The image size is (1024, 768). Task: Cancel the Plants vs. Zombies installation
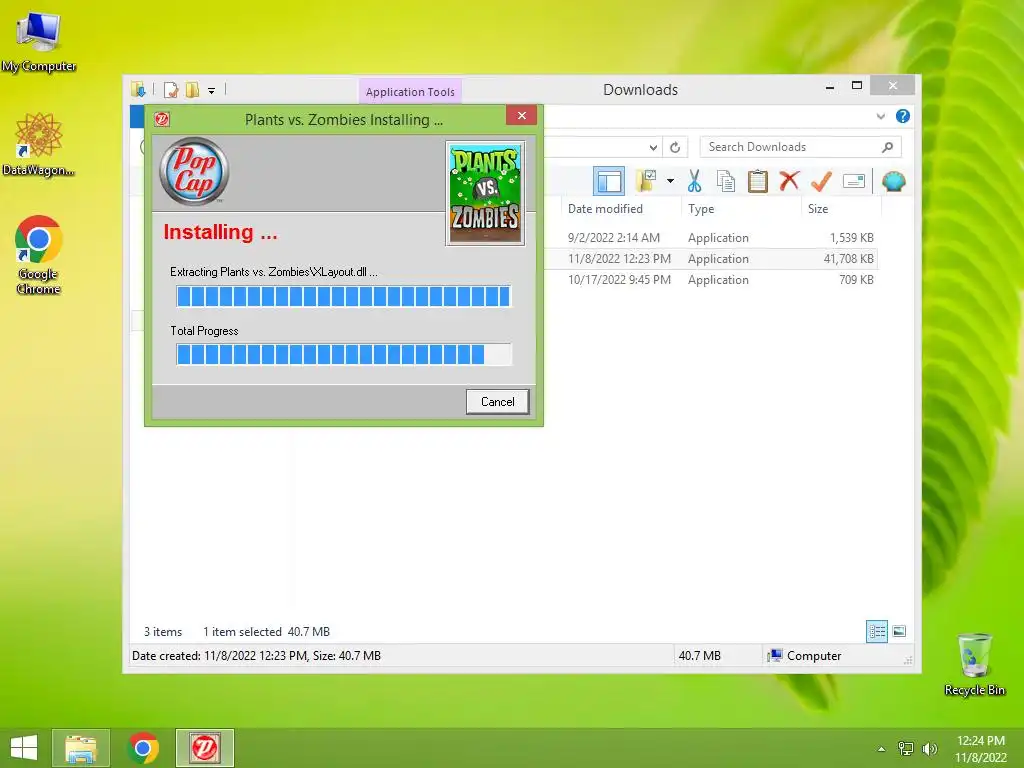[x=497, y=402]
